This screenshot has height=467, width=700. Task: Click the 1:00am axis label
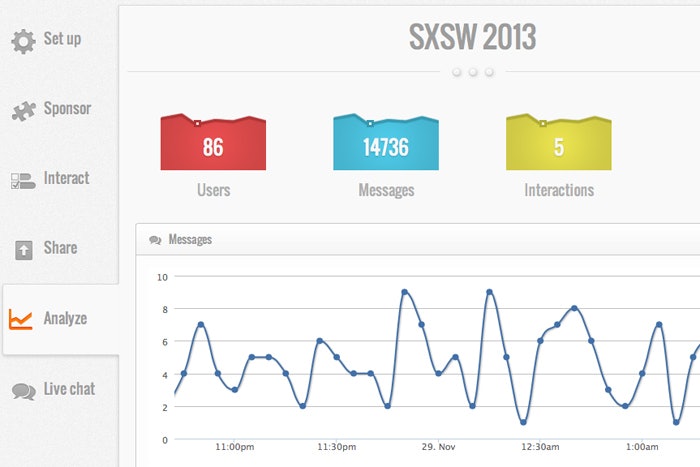tap(642, 447)
